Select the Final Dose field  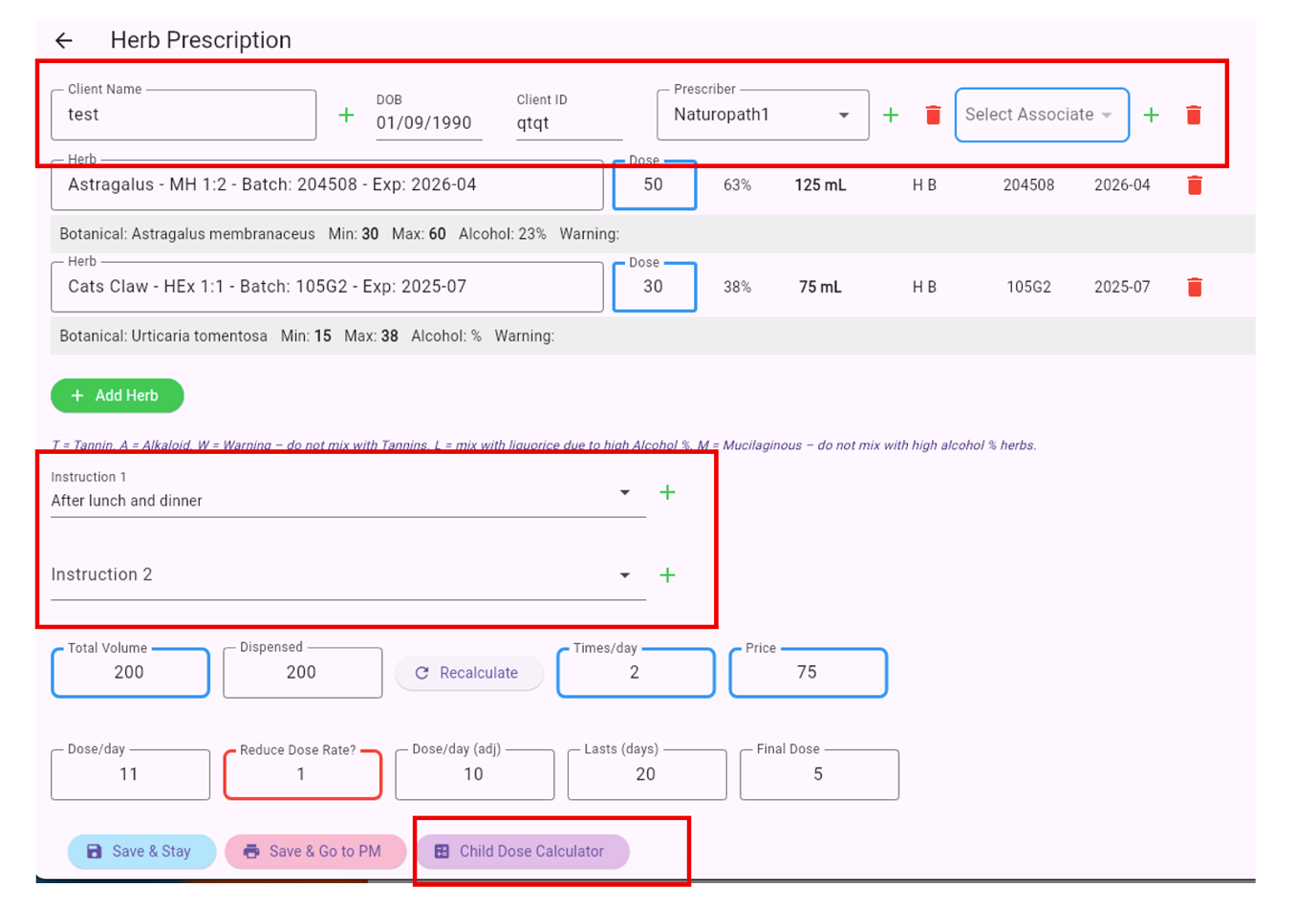tap(819, 774)
